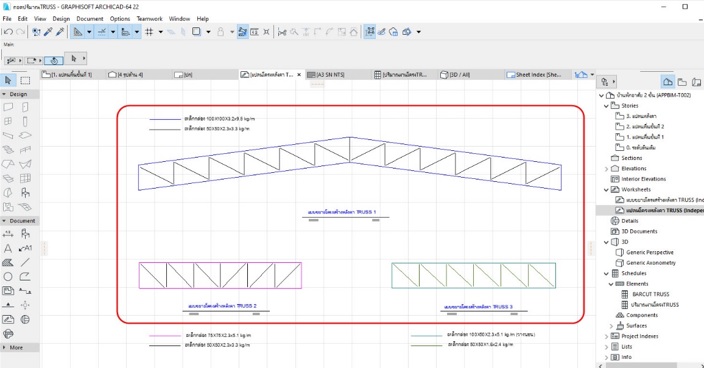Switch to the Sheet Index tab
Screen dimensions: 704x368
[537, 74]
